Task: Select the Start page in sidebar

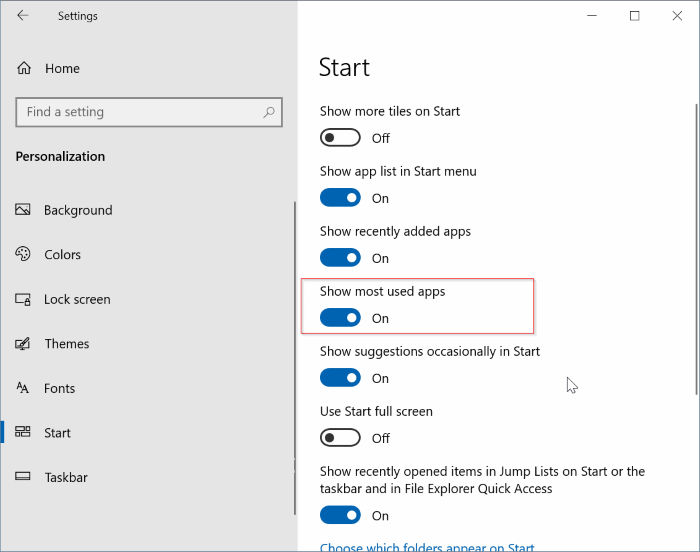Action: (147, 432)
